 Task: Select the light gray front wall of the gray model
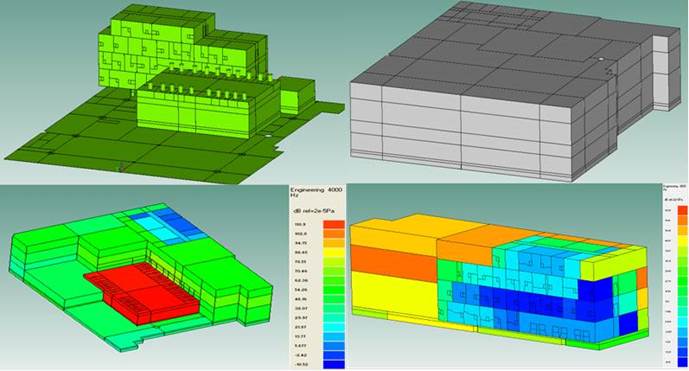tap(461, 132)
